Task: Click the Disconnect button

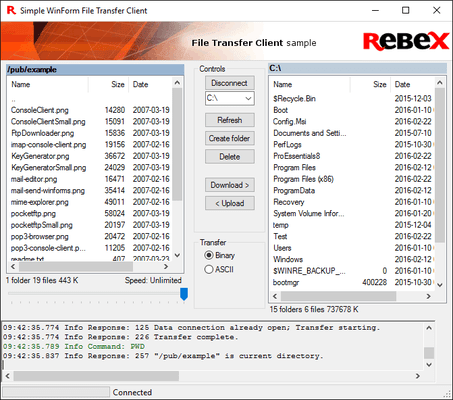Action: pos(230,83)
